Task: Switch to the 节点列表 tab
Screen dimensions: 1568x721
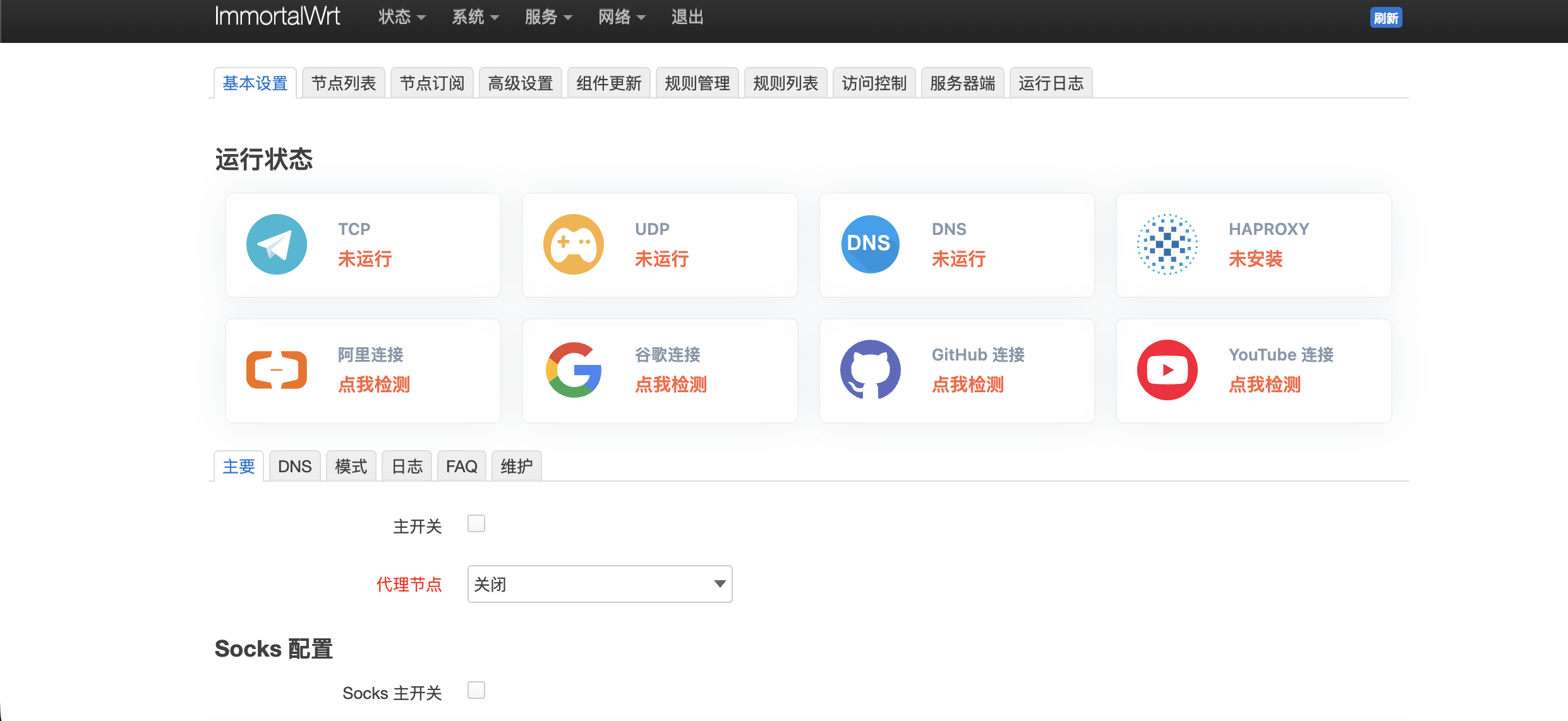Action: [x=344, y=83]
